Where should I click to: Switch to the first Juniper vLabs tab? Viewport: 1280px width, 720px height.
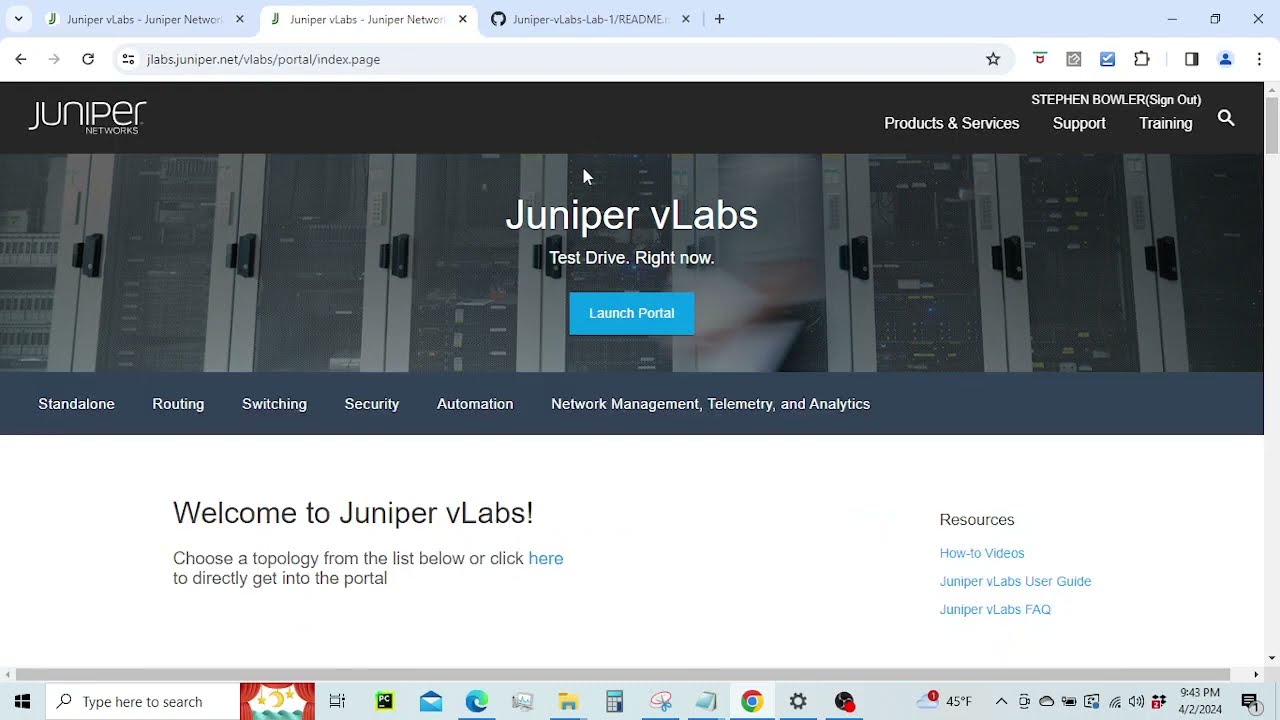145,19
